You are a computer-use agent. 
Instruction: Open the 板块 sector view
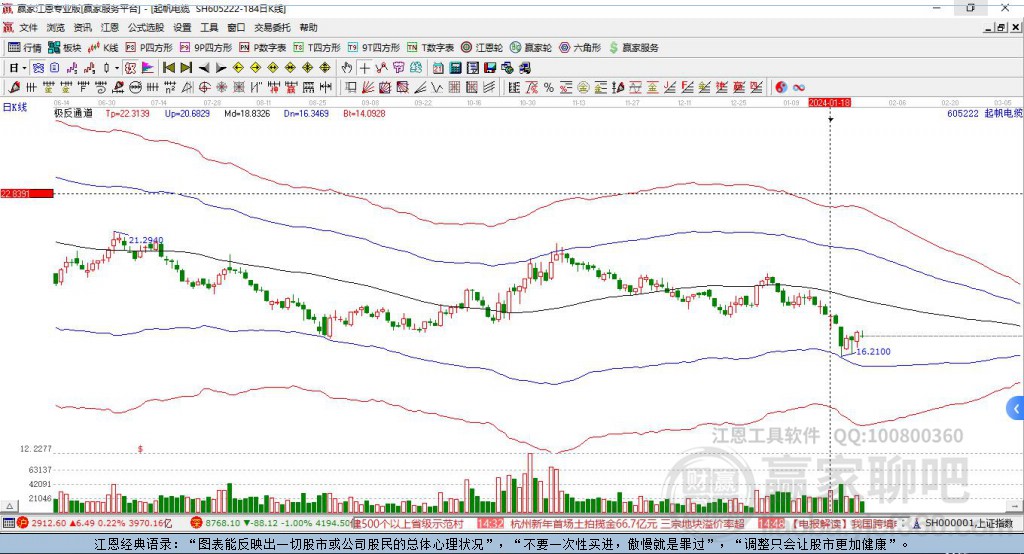(64, 48)
